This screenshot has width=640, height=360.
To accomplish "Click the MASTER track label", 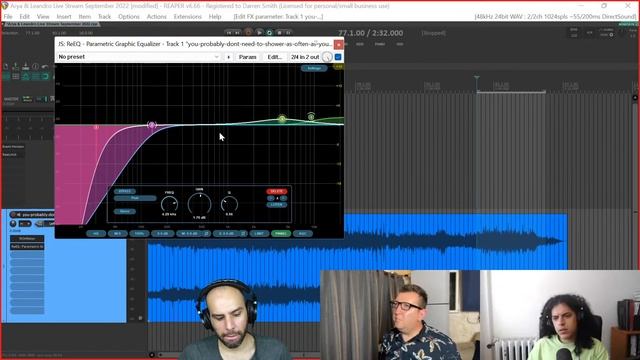I will click(x=11, y=99).
